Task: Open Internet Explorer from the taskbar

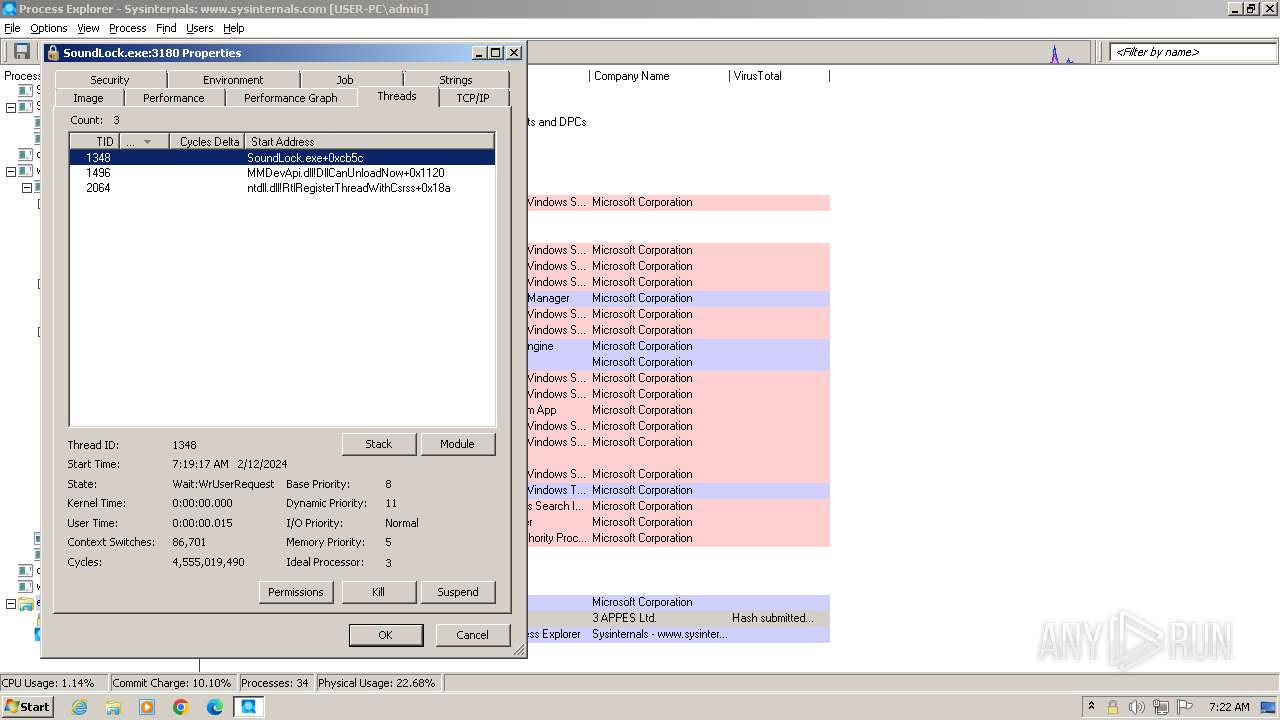Action: [80, 707]
